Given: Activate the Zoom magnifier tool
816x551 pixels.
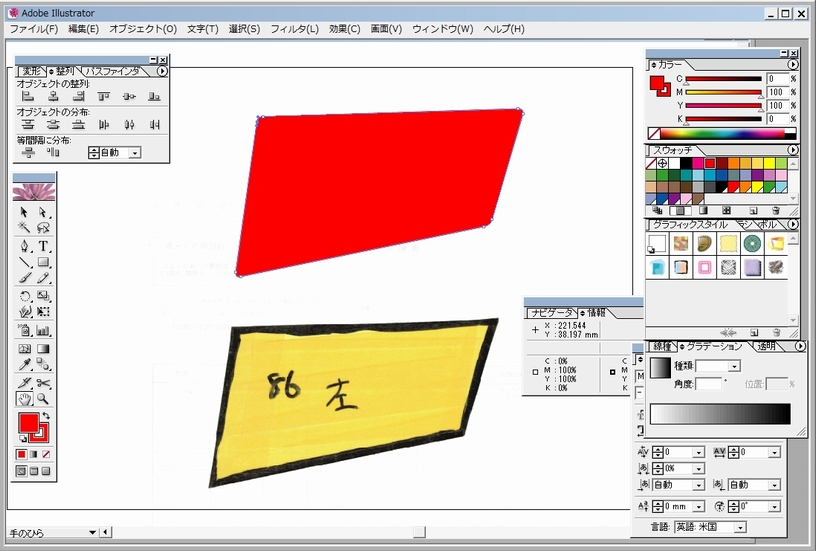Looking at the screenshot, I should coord(44,399).
